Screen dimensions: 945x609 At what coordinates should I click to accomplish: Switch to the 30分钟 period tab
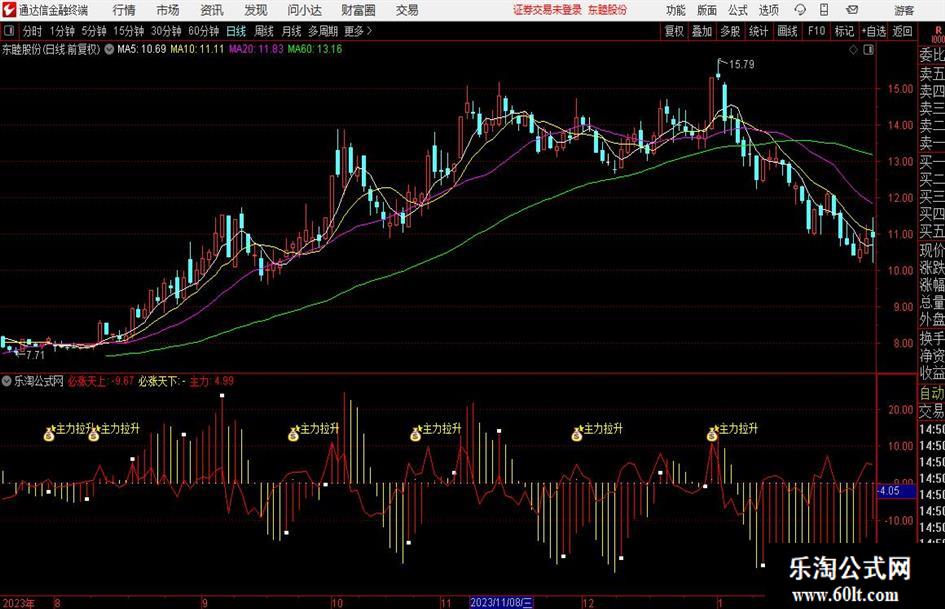[x=166, y=31]
